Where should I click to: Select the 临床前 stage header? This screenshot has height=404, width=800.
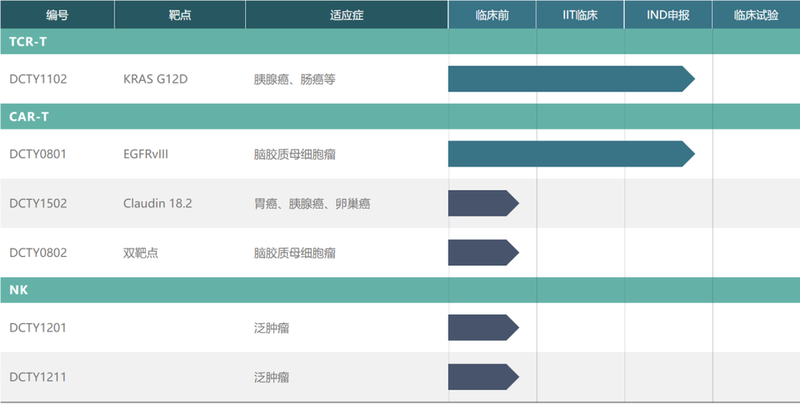pos(492,15)
